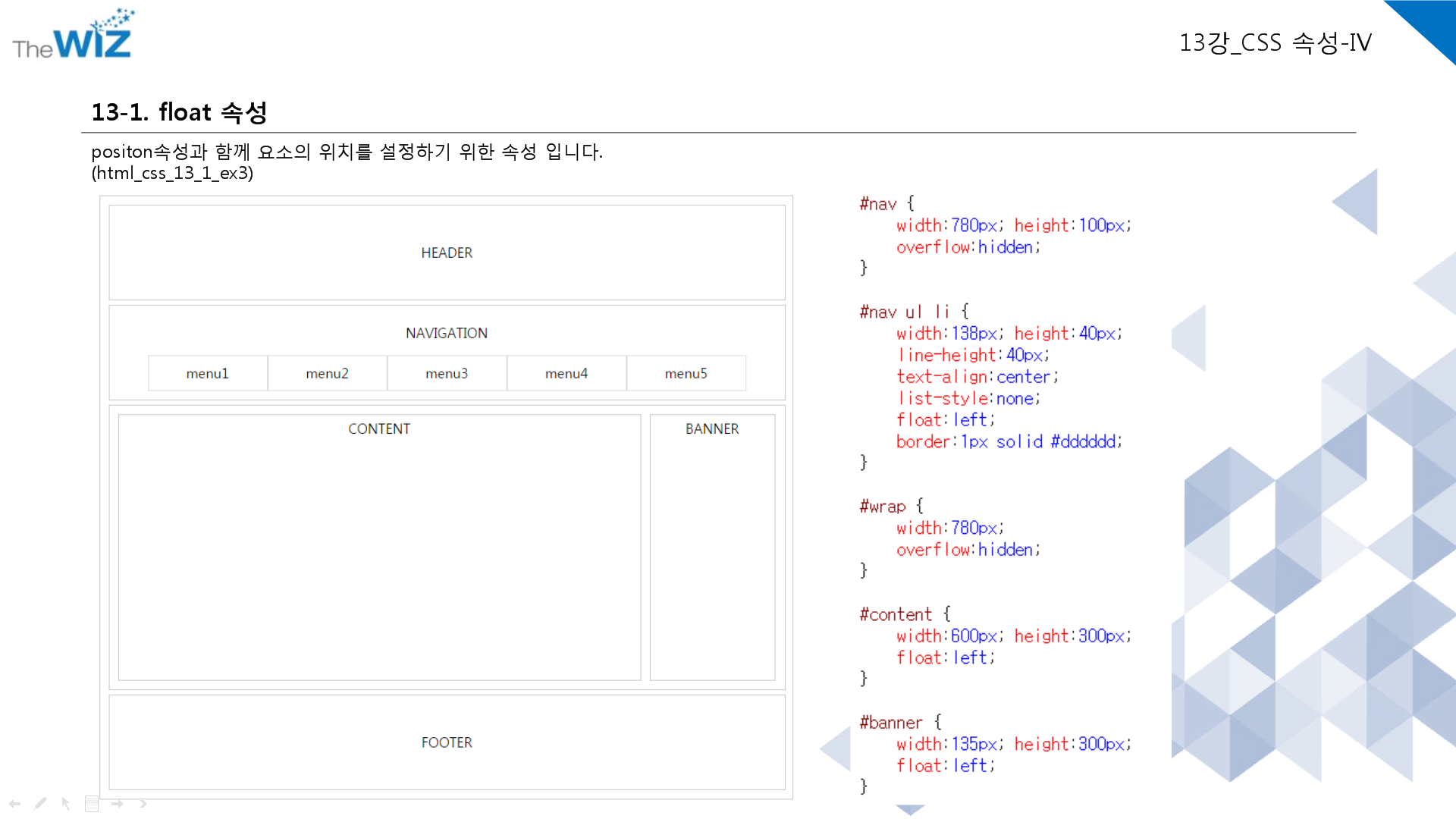
Task: Select the pointer cursor tool
Action: 66,803
